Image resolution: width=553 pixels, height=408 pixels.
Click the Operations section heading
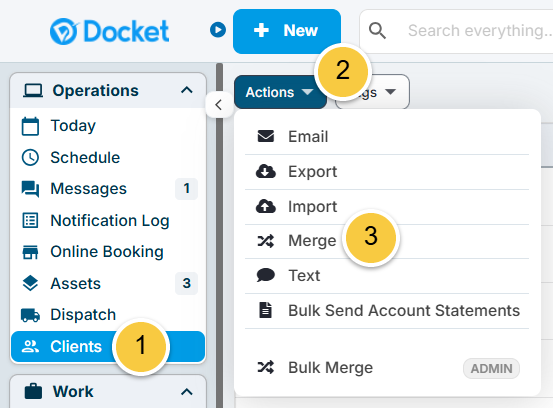pos(96,91)
